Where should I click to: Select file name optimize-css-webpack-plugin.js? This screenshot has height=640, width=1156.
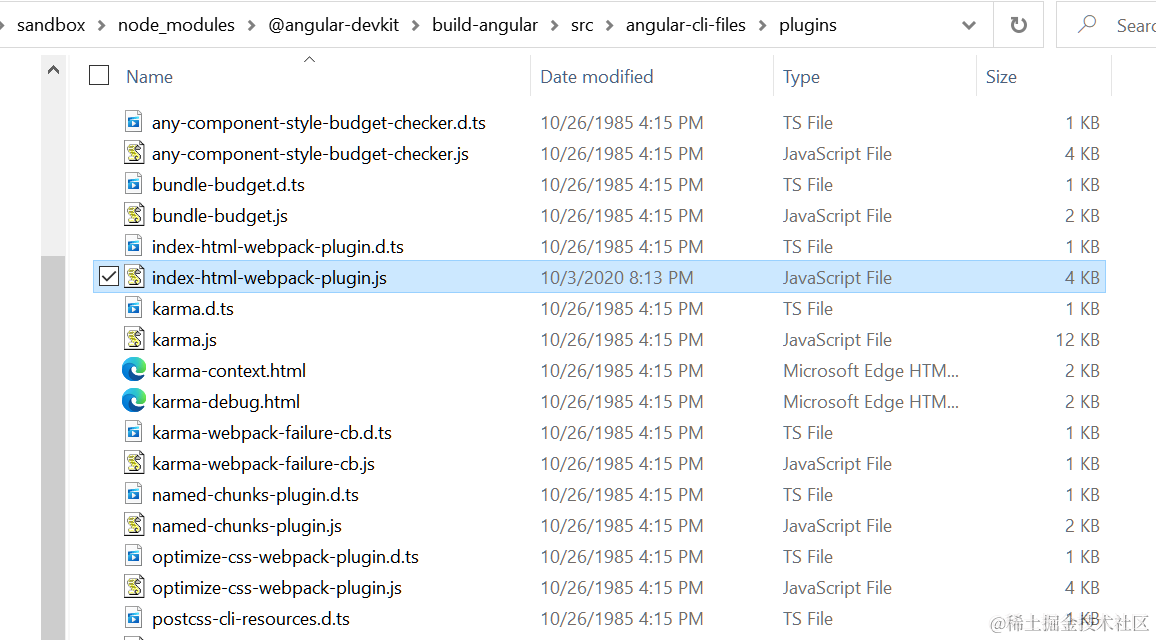276,587
